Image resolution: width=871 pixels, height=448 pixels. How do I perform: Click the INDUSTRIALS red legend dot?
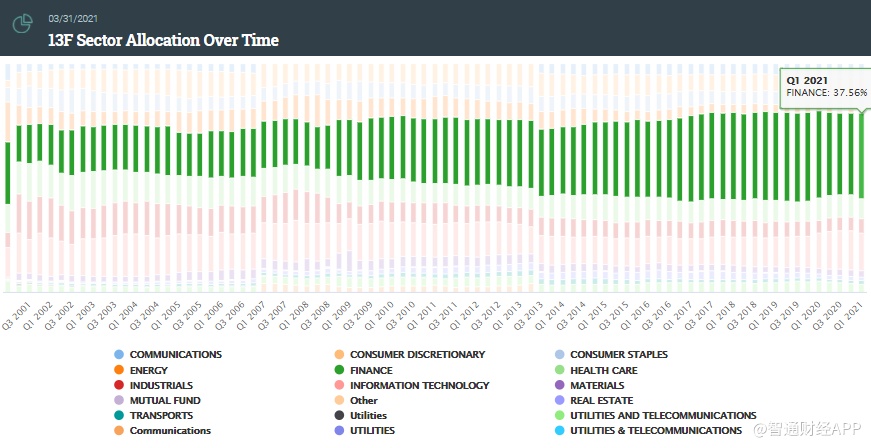pyautogui.click(x=118, y=385)
